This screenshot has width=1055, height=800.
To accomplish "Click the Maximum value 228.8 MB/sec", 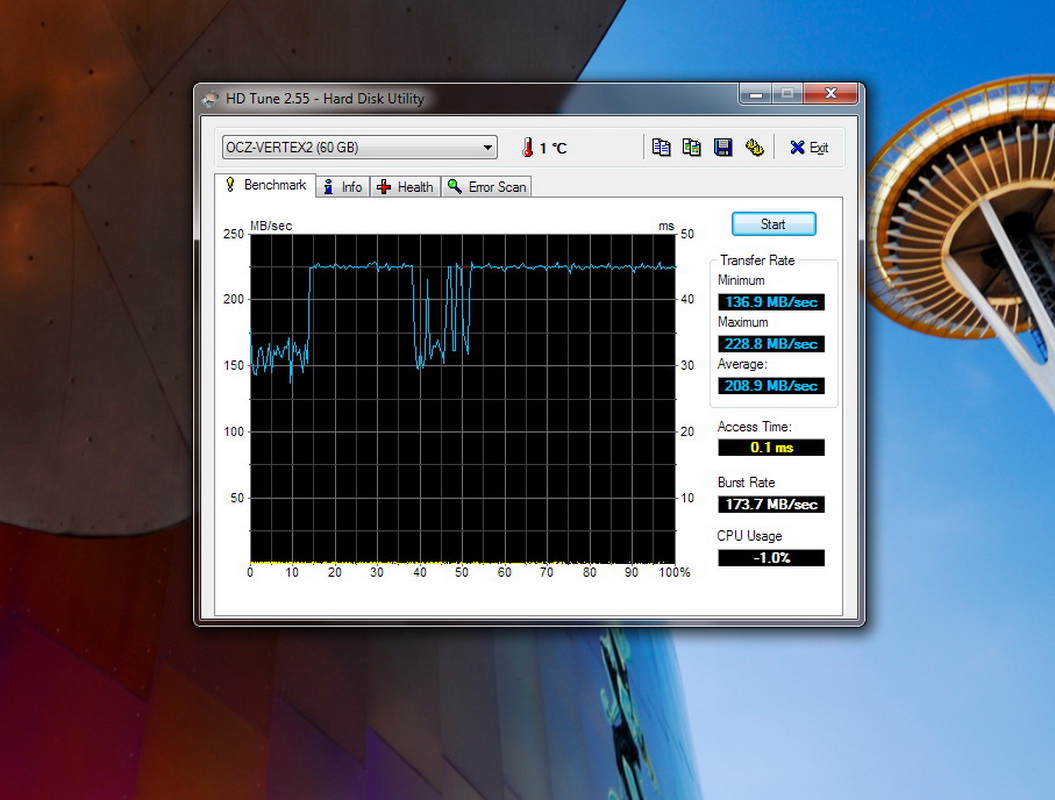I will coord(771,344).
